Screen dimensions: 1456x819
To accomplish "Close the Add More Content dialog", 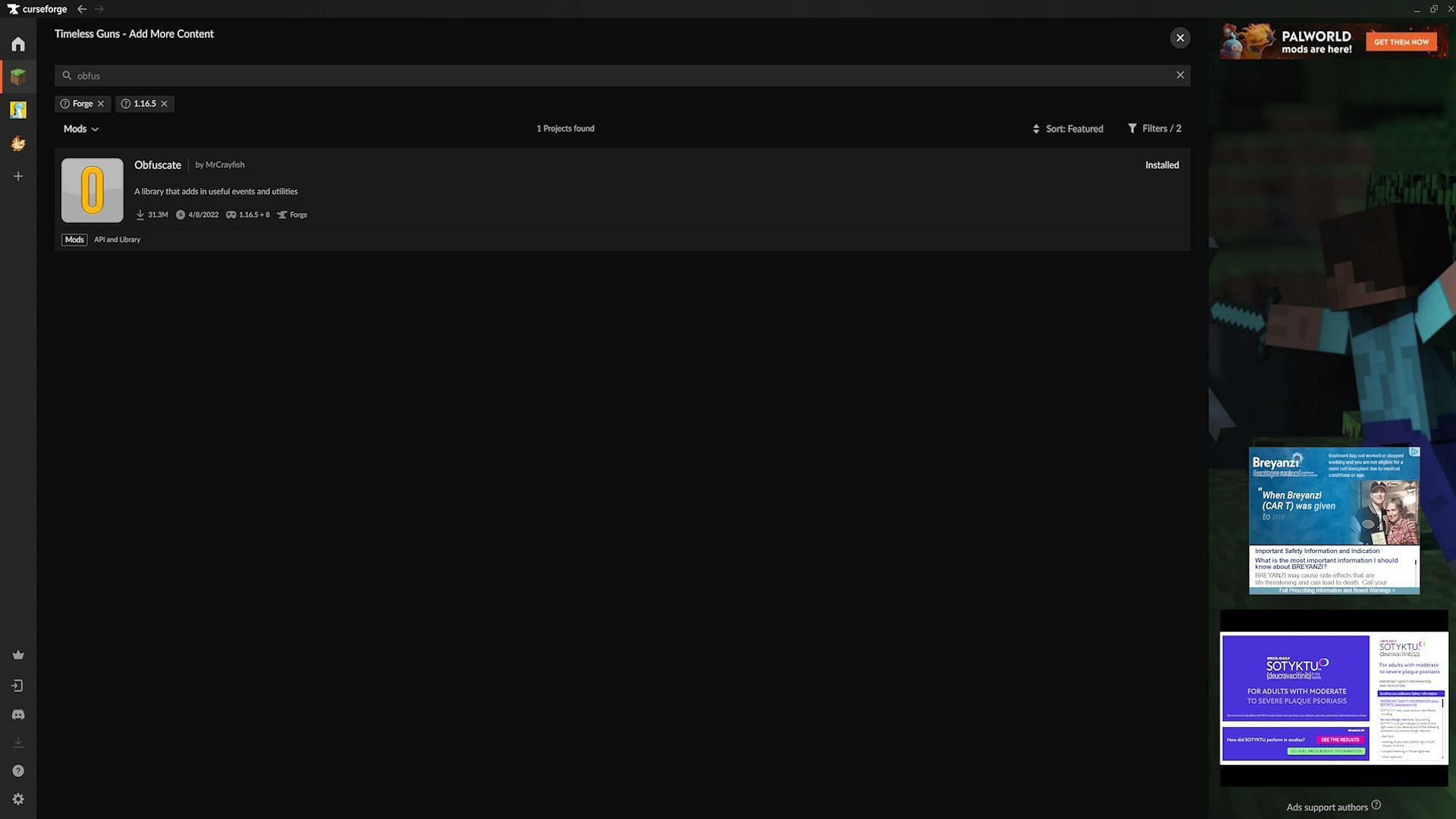I will point(1180,38).
